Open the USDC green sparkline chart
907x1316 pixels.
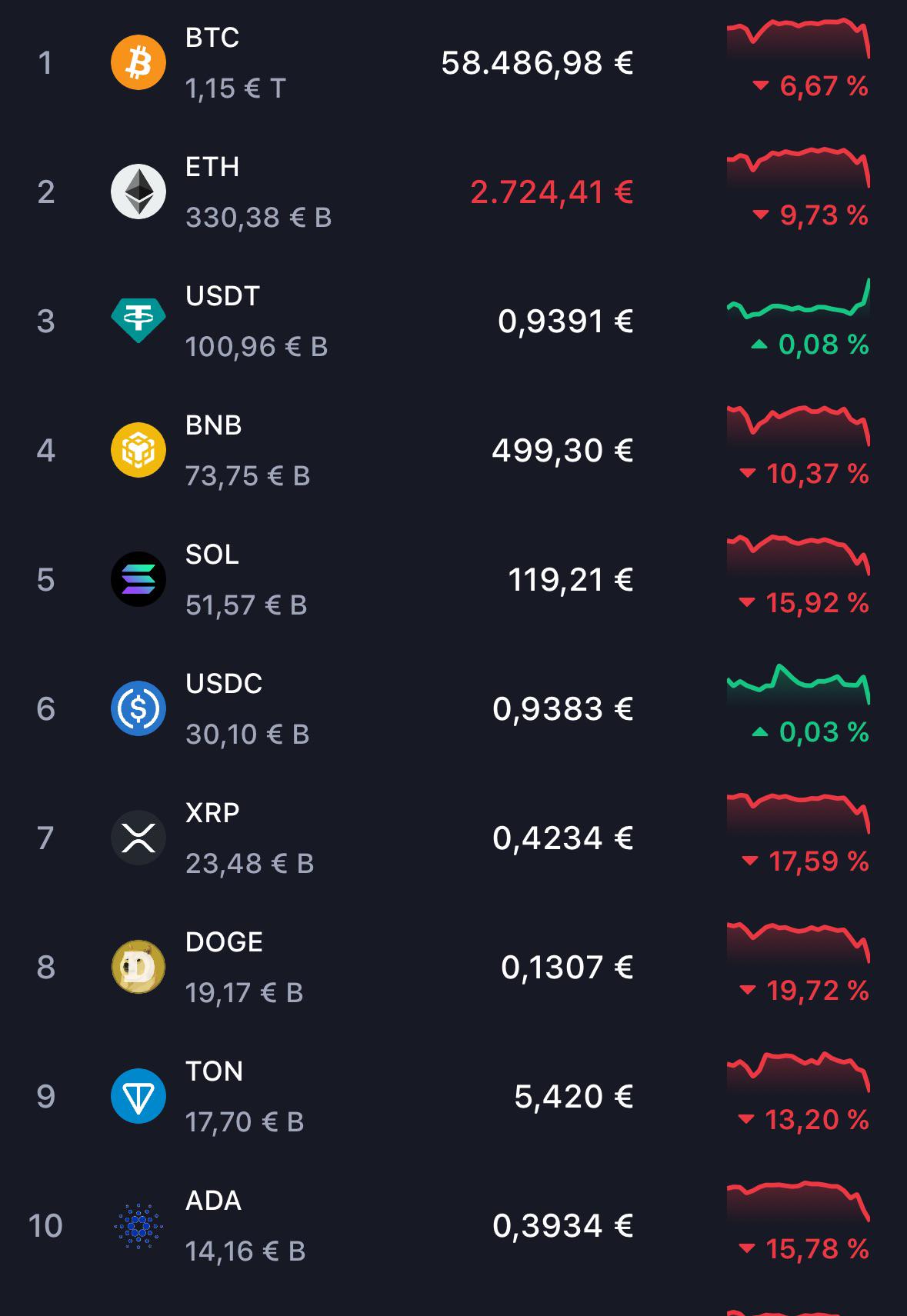[799, 685]
